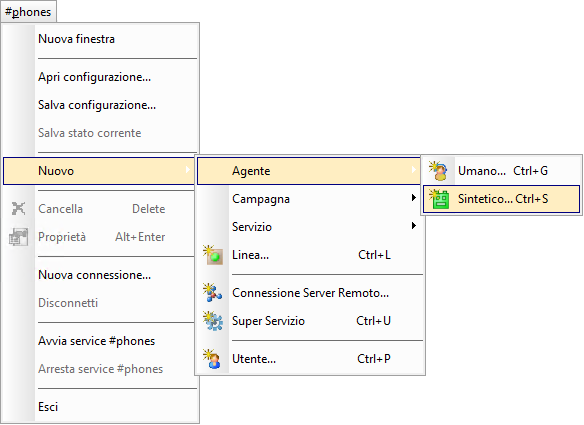
Task: Select Cancella menu entry
Action: click(x=99, y=209)
